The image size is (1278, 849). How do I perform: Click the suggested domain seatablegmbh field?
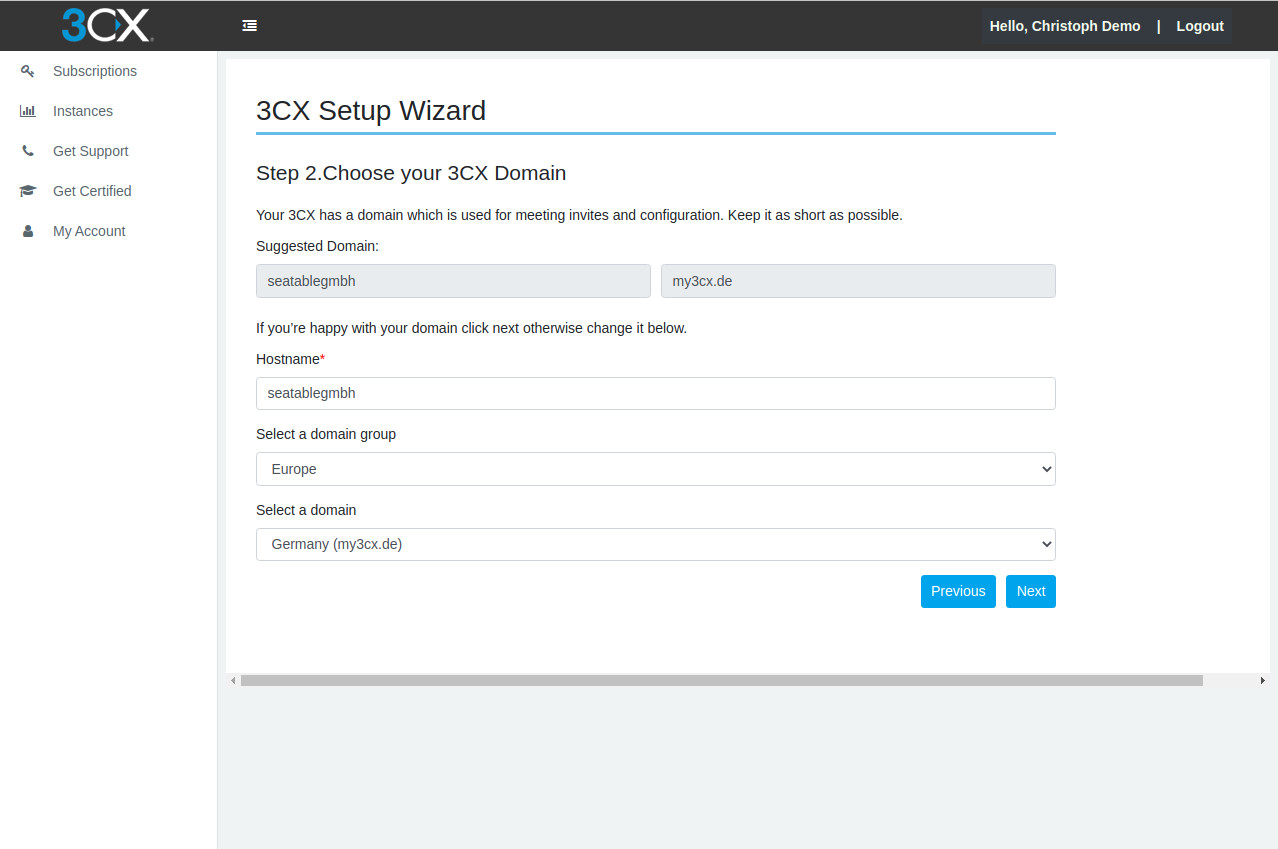coord(453,281)
